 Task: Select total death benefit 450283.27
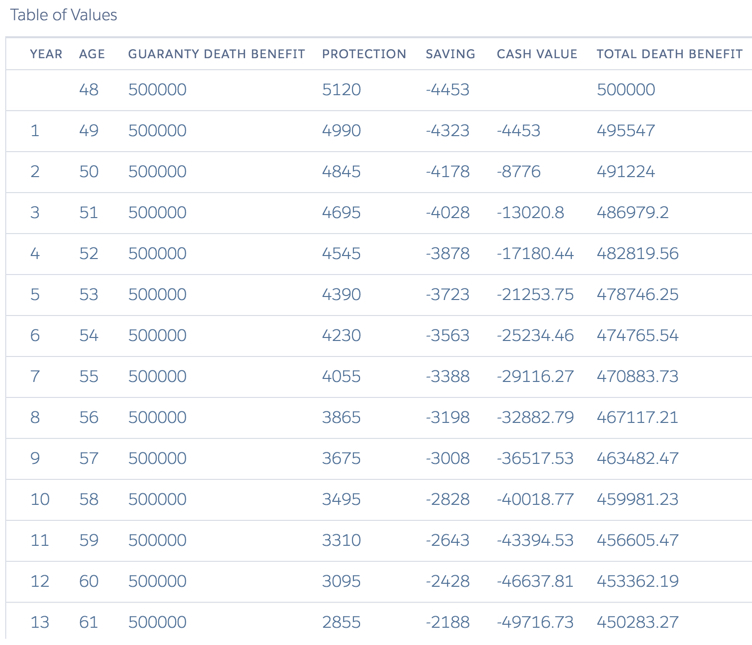click(x=637, y=622)
